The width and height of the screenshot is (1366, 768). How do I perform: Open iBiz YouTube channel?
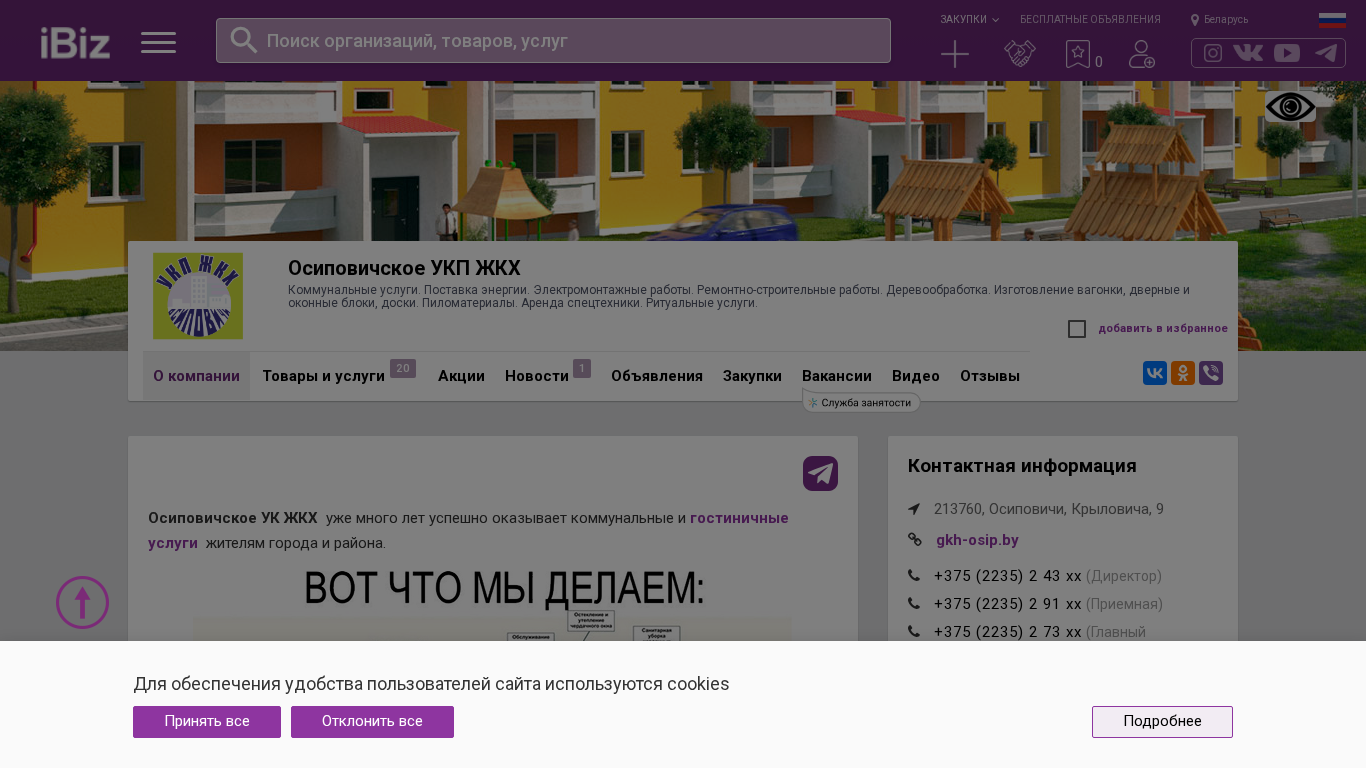click(x=1287, y=53)
